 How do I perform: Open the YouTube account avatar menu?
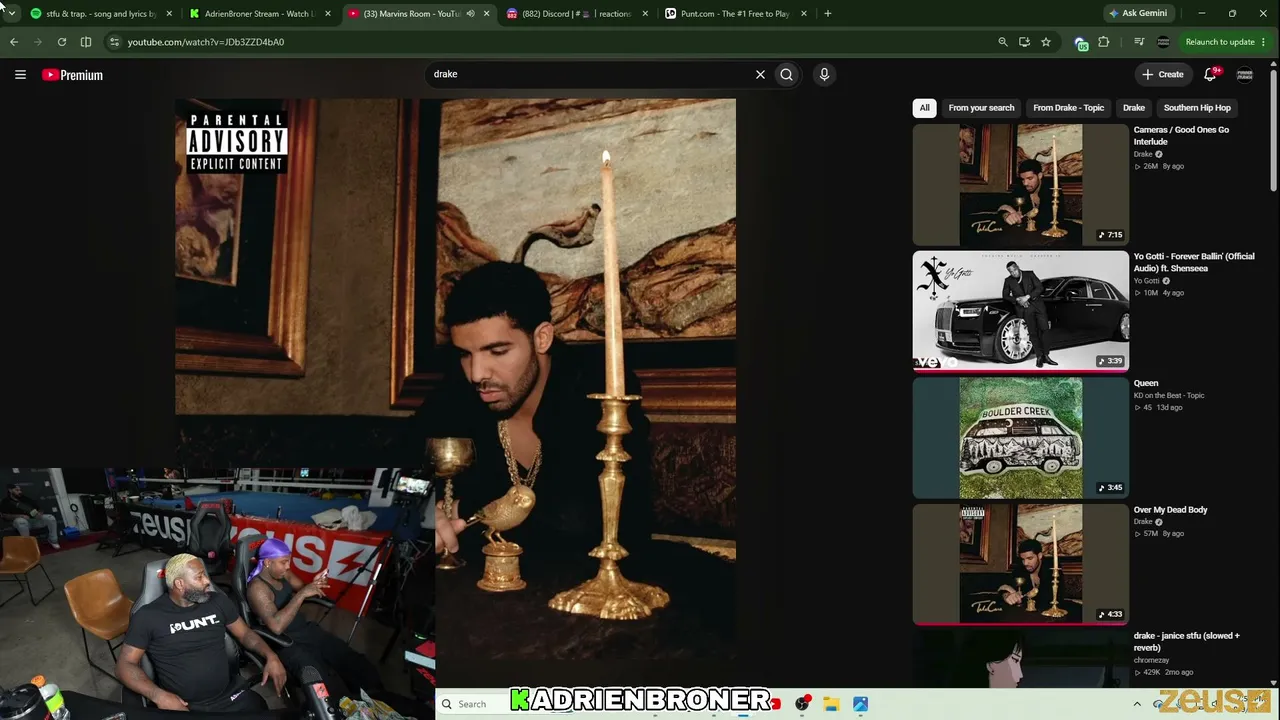click(1245, 74)
